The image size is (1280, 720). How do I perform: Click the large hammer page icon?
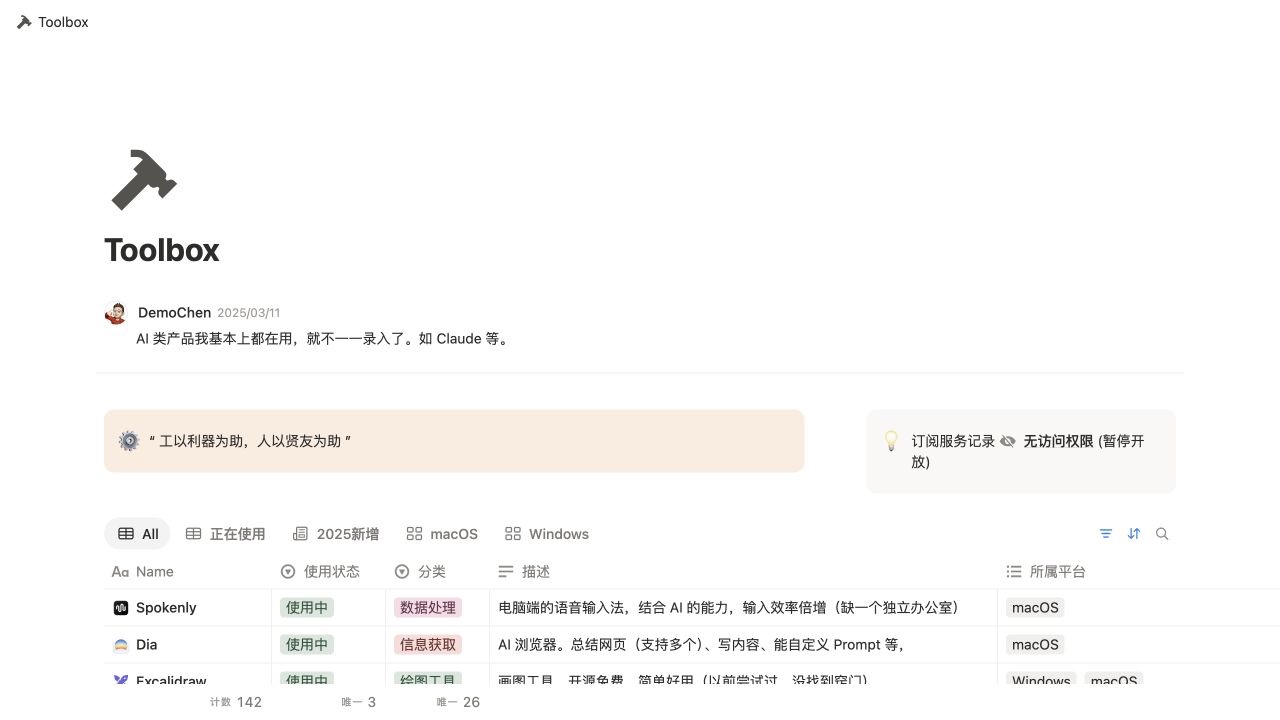click(143, 180)
